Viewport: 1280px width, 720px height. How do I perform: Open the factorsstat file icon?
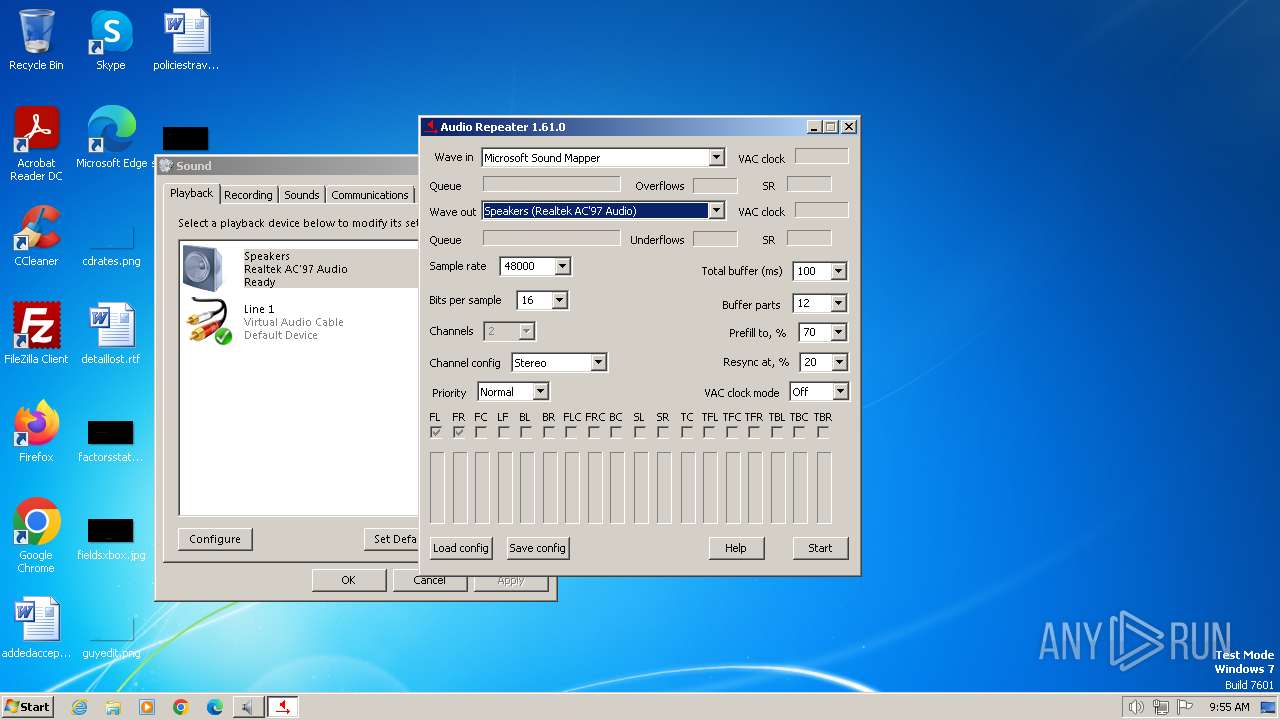pos(111,441)
